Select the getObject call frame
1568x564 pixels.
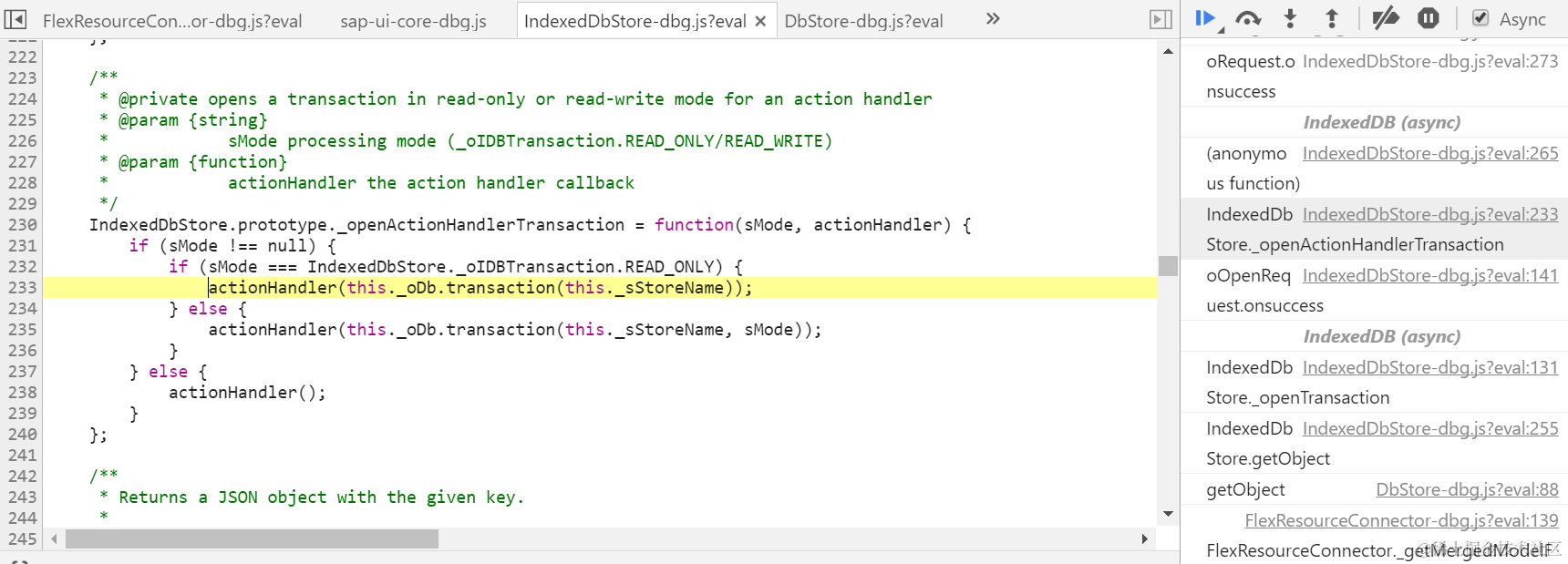(1375, 489)
